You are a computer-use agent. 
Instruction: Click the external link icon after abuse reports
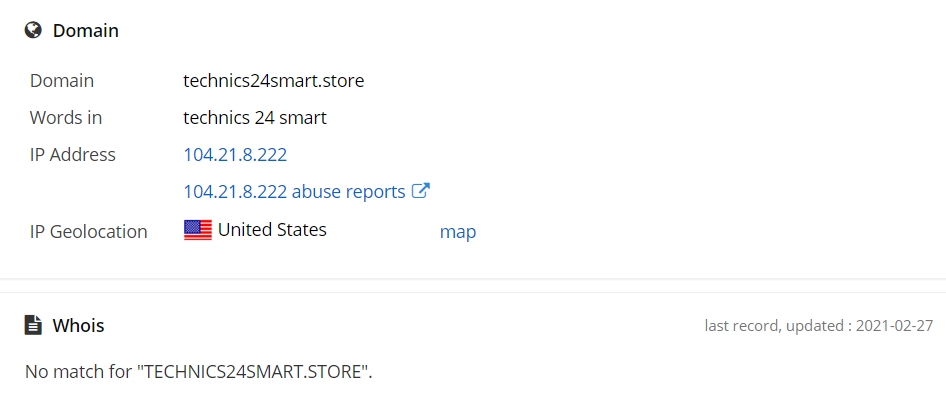coord(421,191)
